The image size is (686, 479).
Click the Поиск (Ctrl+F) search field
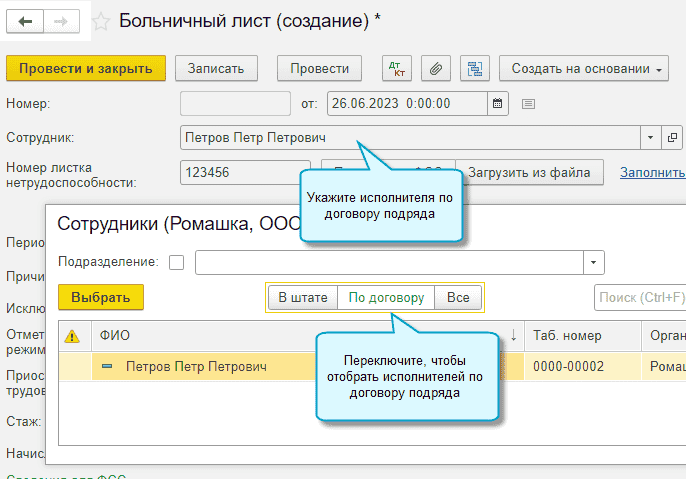pyautogui.click(x=640, y=298)
